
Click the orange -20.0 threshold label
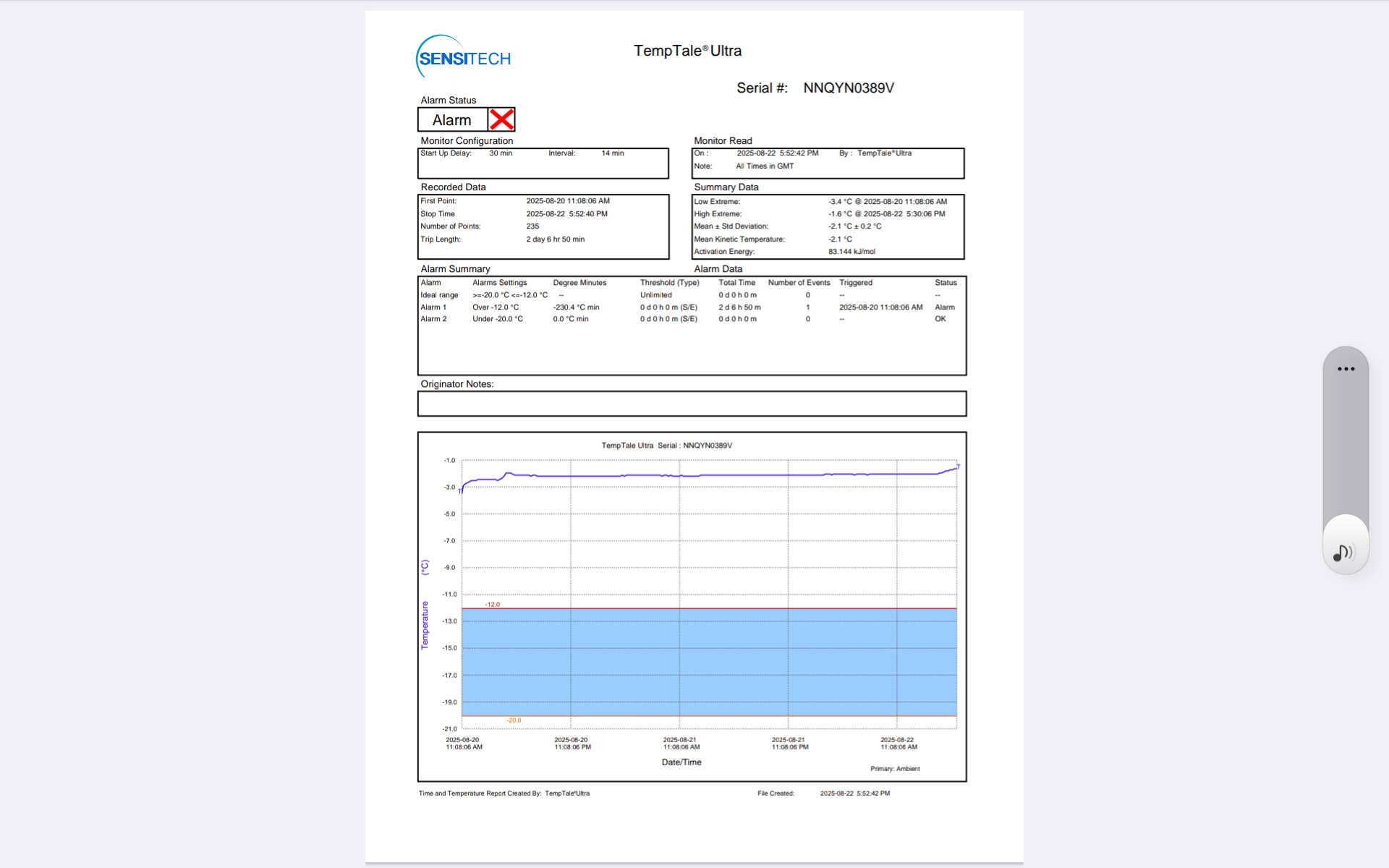(x=514, y=720)
